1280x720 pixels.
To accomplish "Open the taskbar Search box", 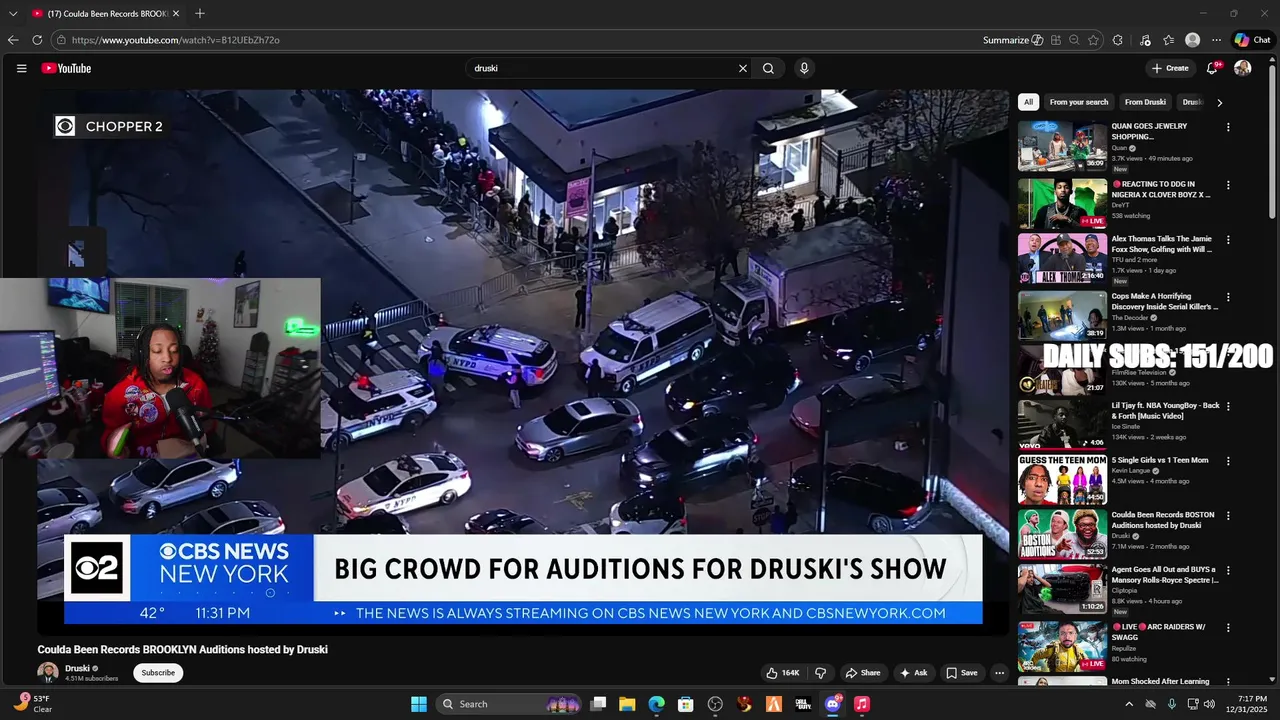I will tap(510, 704).
